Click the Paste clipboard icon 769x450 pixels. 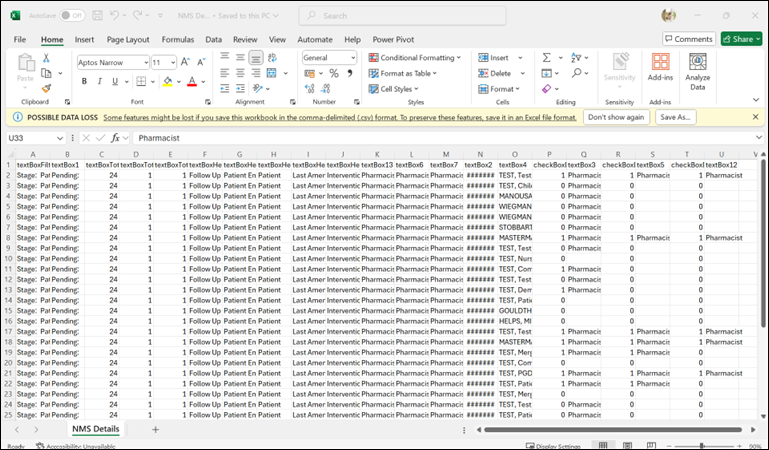(x=26, y=63)
